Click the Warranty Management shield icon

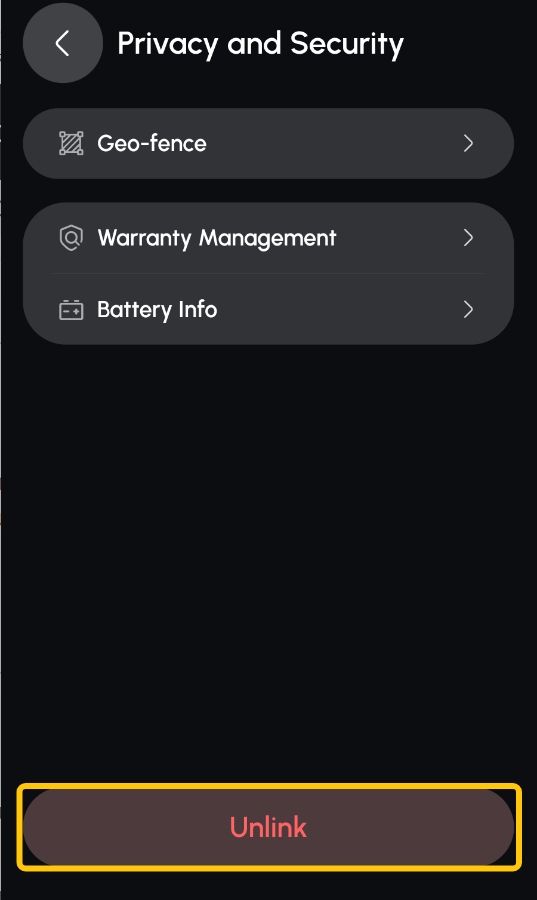tap(71, 238)
